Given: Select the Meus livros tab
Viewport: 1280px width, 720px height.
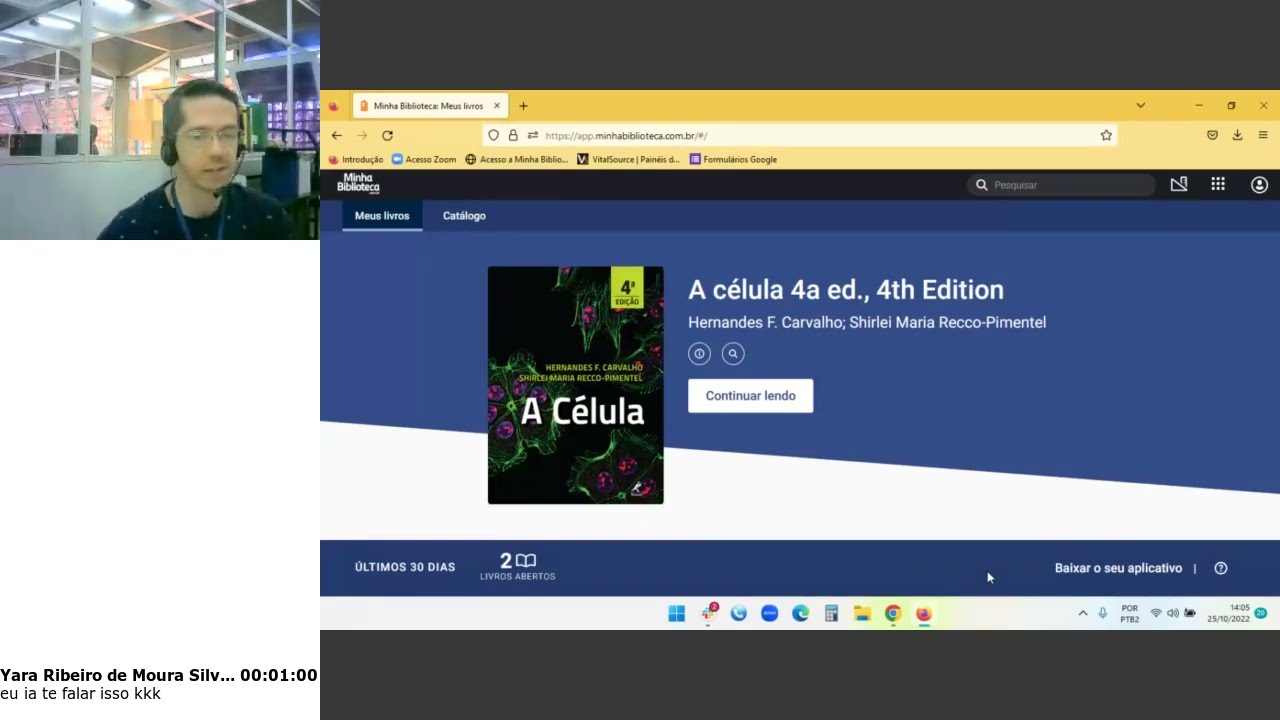Looking at the screenshot, I should [382, 216].
